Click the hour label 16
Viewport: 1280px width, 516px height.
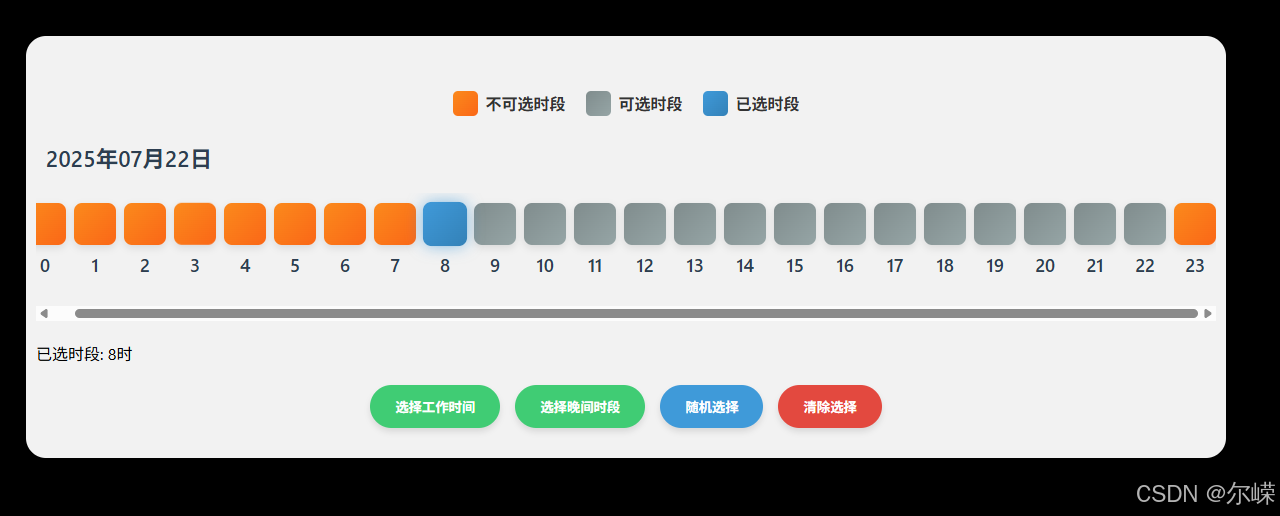[845, 266]
